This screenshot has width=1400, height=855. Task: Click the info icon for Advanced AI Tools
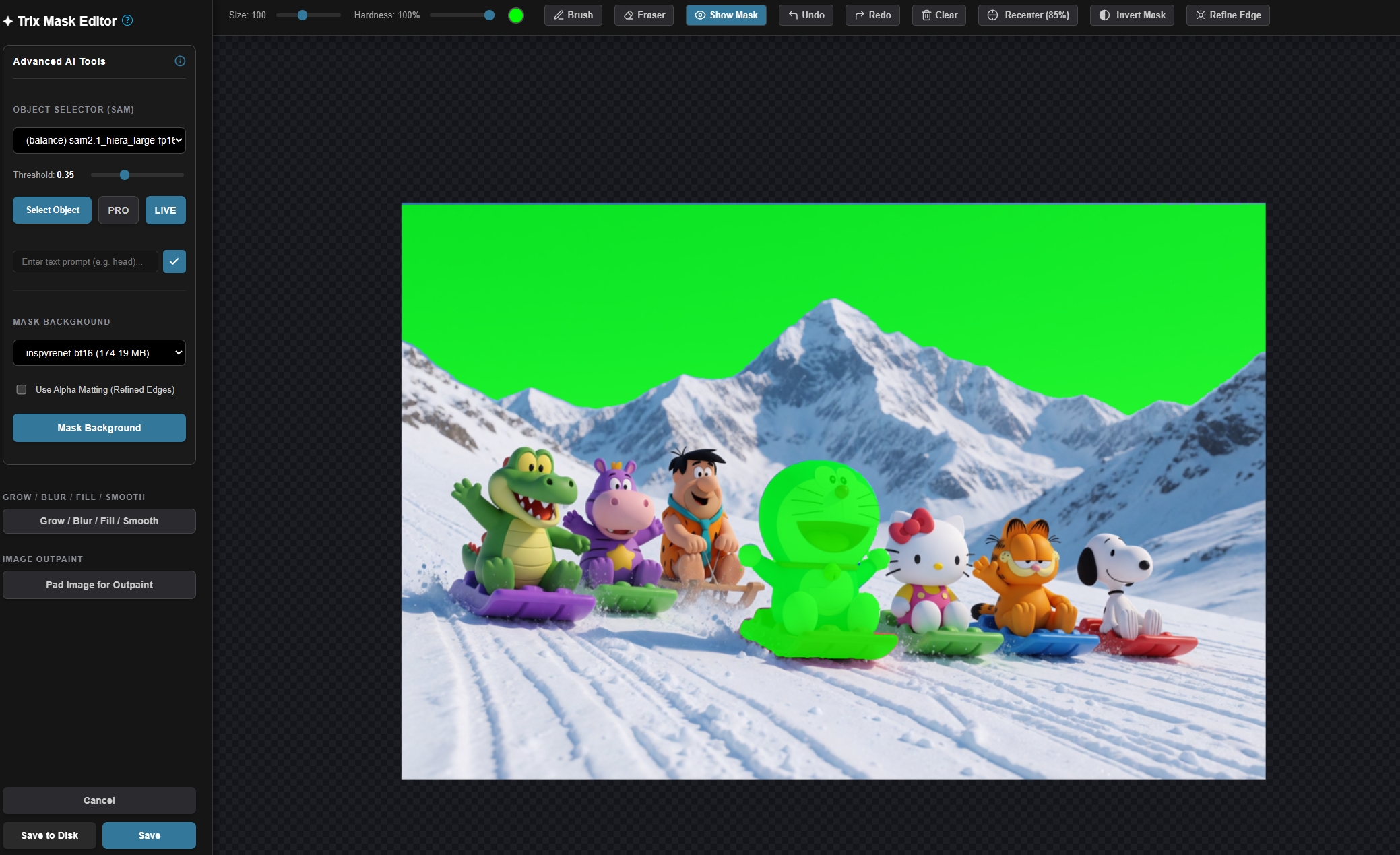coord(180,61)
